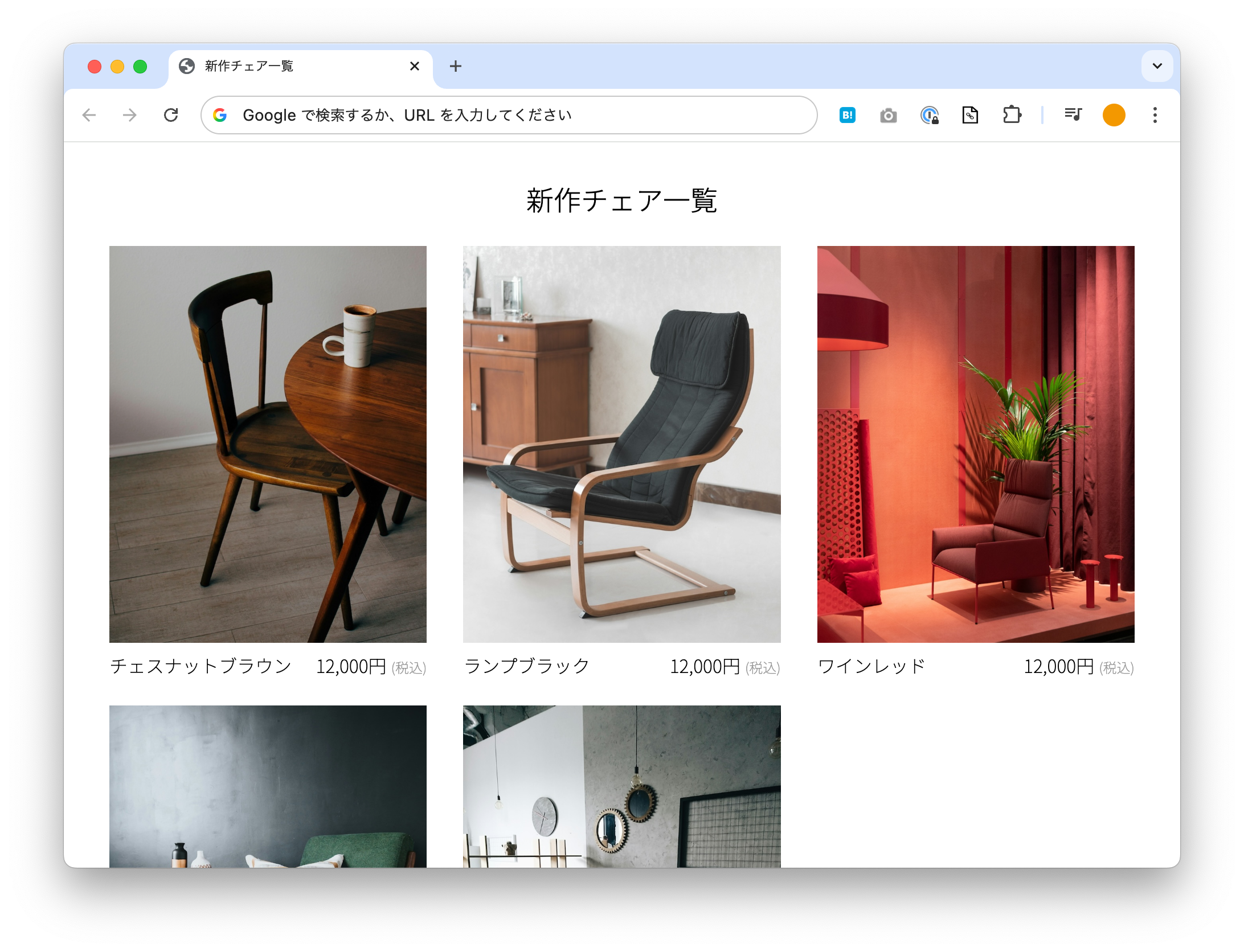
Task: Open the ワインレッド chair photo
Action: point(975,444)
